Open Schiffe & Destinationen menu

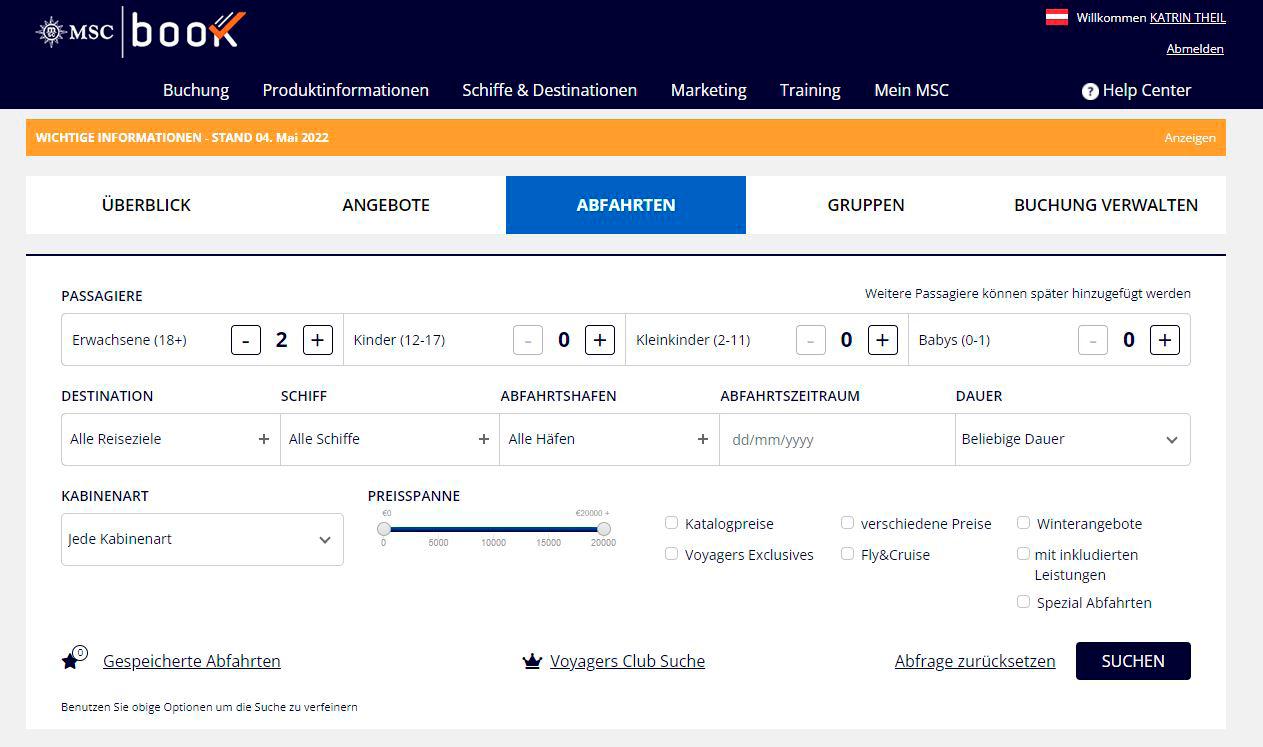click(549, 90)
